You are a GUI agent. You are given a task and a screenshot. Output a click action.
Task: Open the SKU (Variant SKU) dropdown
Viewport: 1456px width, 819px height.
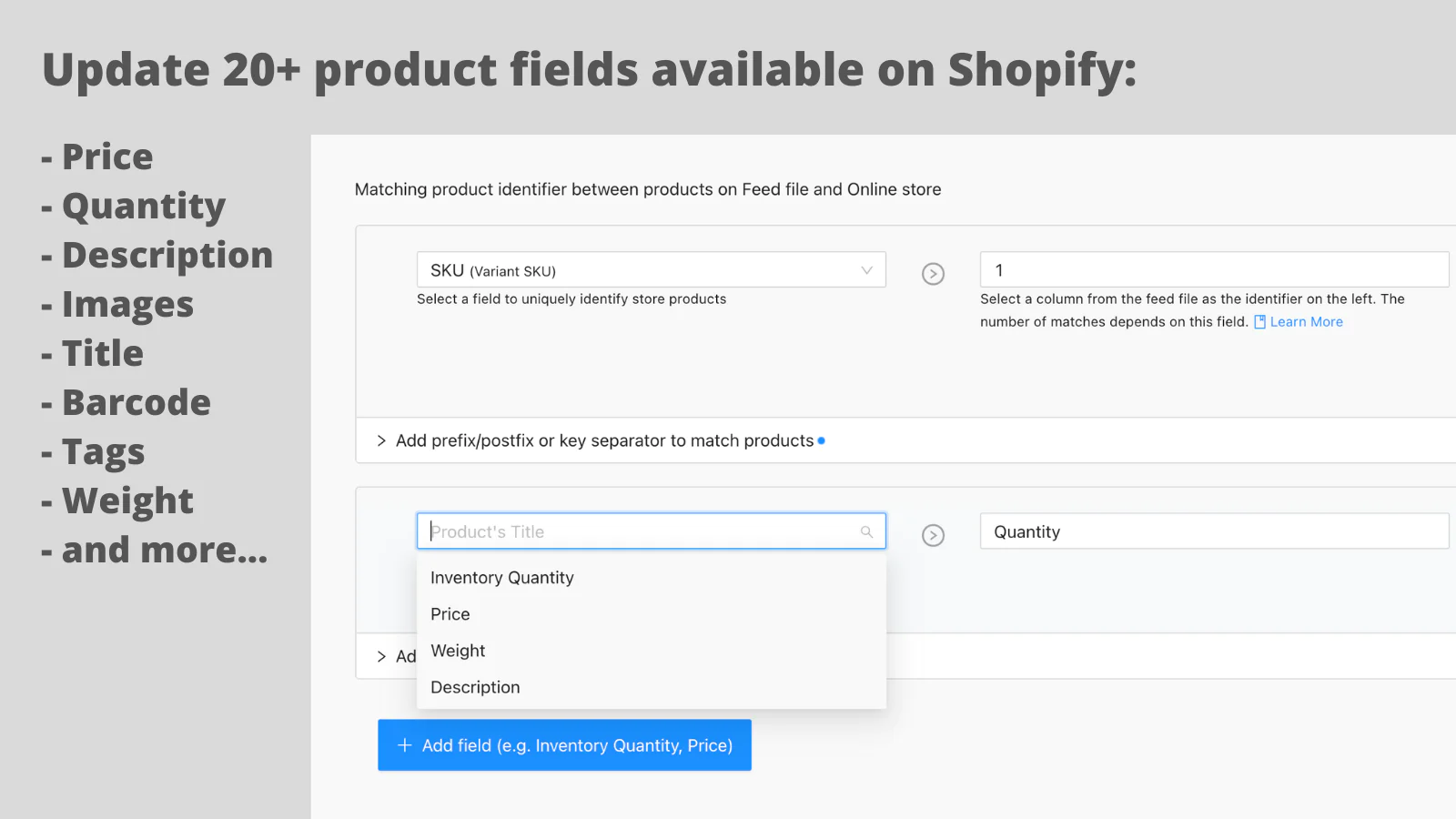coord(651,270)
